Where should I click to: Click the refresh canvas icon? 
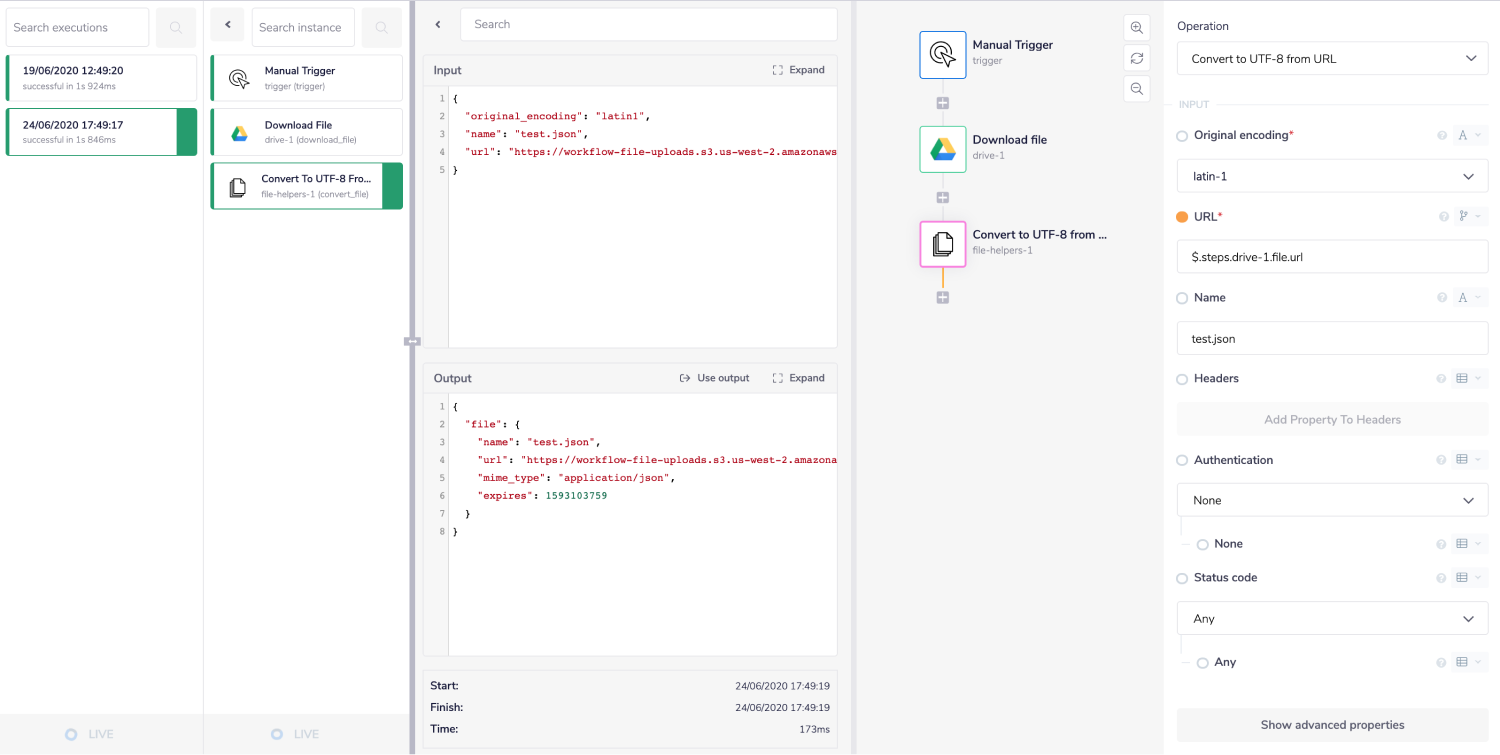1136,58
